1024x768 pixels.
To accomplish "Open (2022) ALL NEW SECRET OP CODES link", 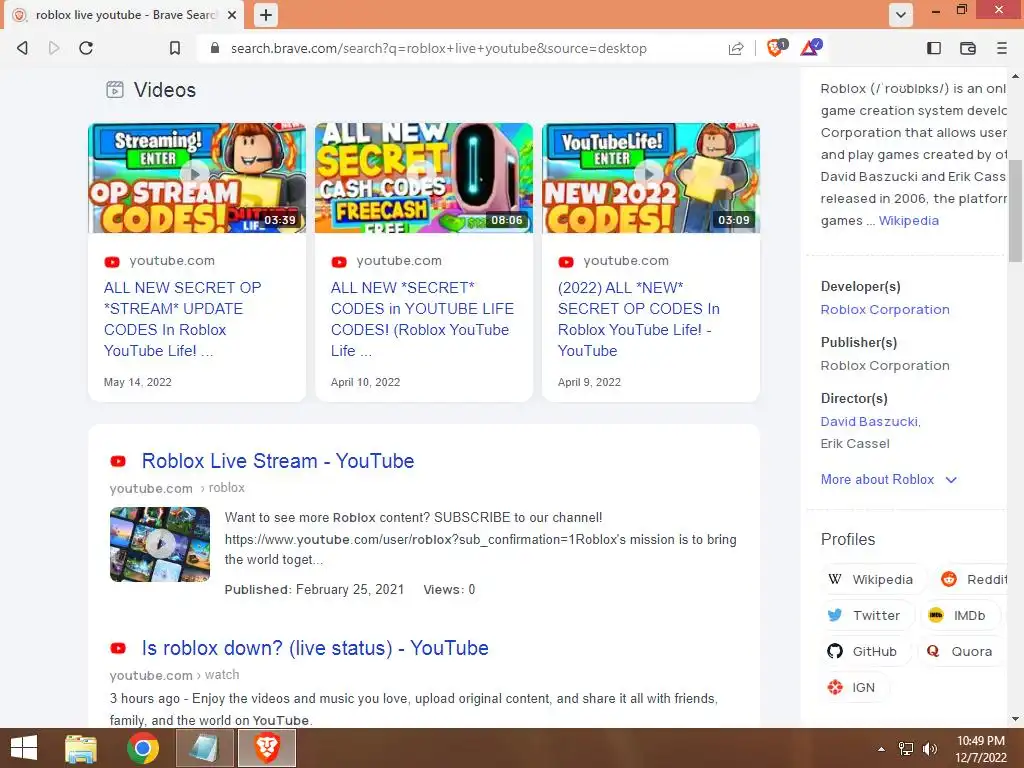I will (638, 319).
